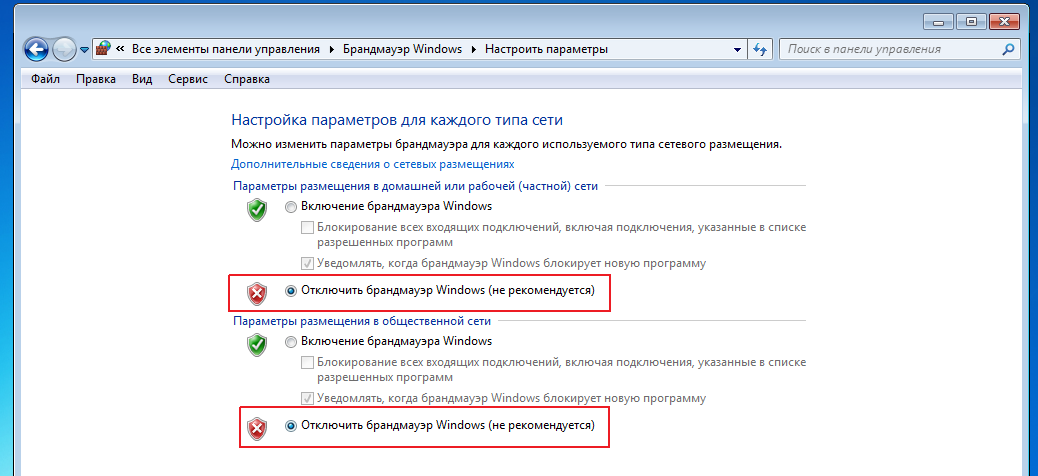
Task: Open 'Дополнительные сведения о сетевых размещениях' link
Action: coord(373,164)
